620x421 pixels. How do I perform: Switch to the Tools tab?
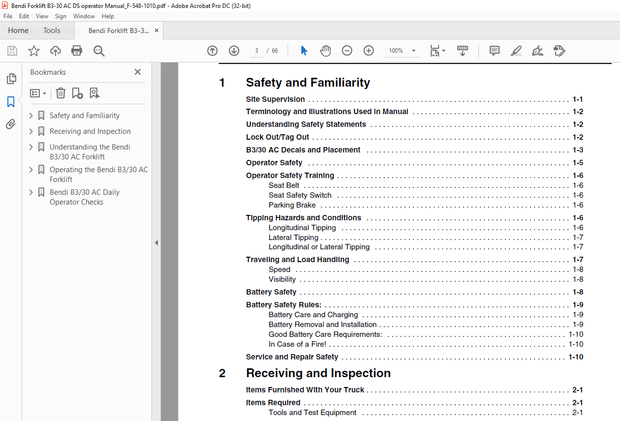52,30
